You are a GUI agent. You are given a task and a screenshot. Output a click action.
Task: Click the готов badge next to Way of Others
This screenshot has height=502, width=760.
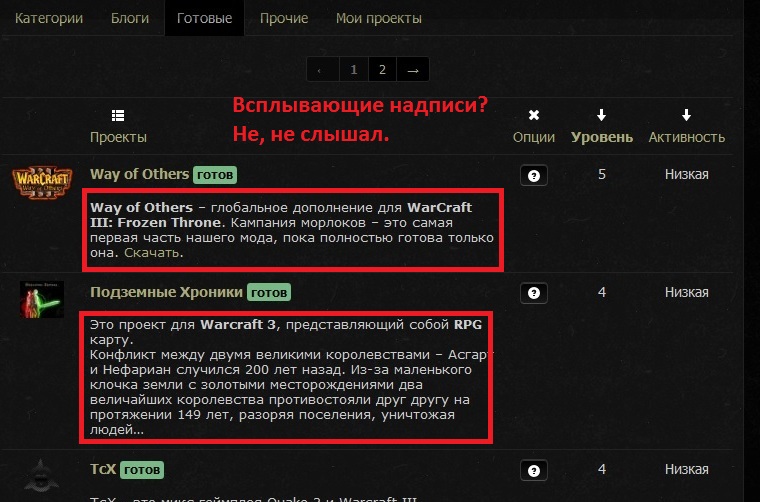click(x=215, y=175)
